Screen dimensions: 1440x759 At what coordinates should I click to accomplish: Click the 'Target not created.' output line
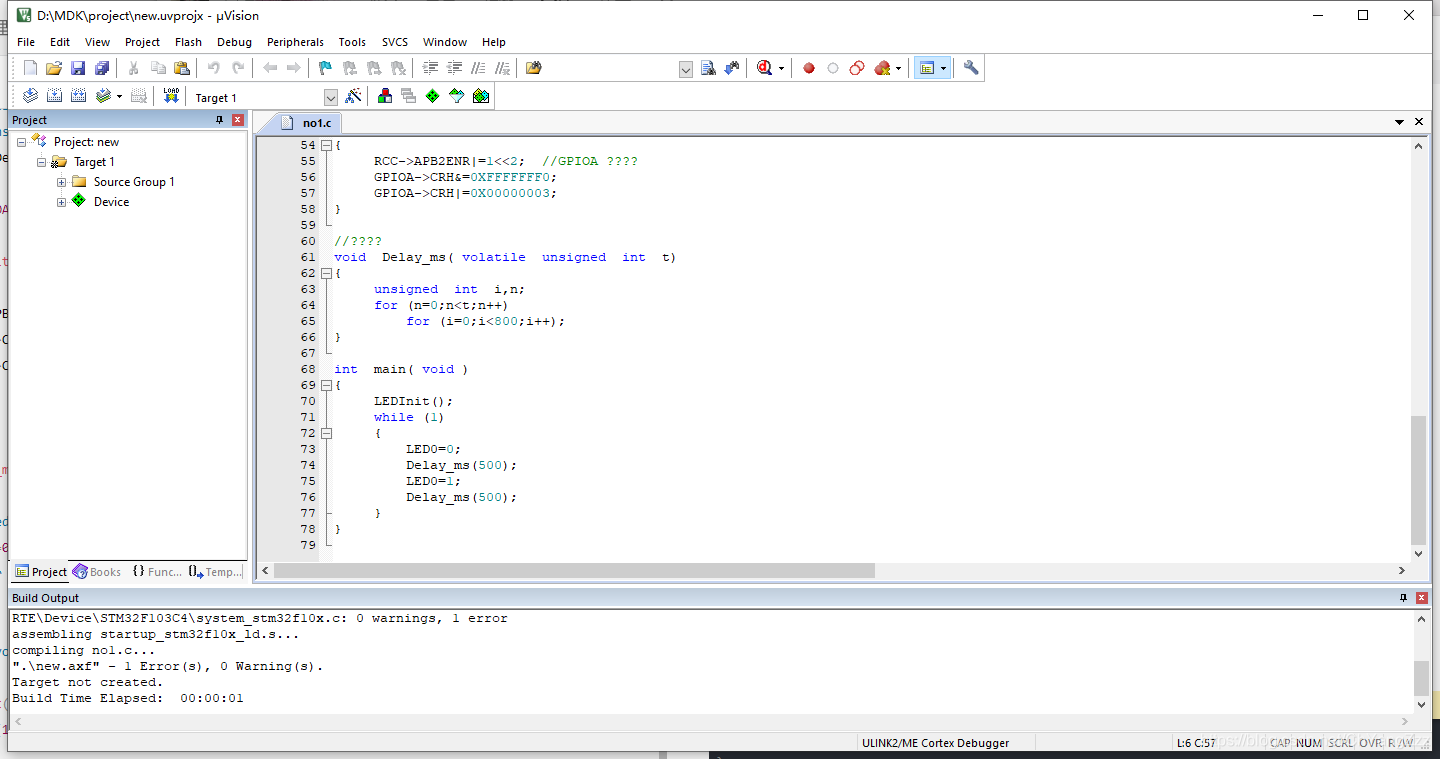(x=87, y=682)
